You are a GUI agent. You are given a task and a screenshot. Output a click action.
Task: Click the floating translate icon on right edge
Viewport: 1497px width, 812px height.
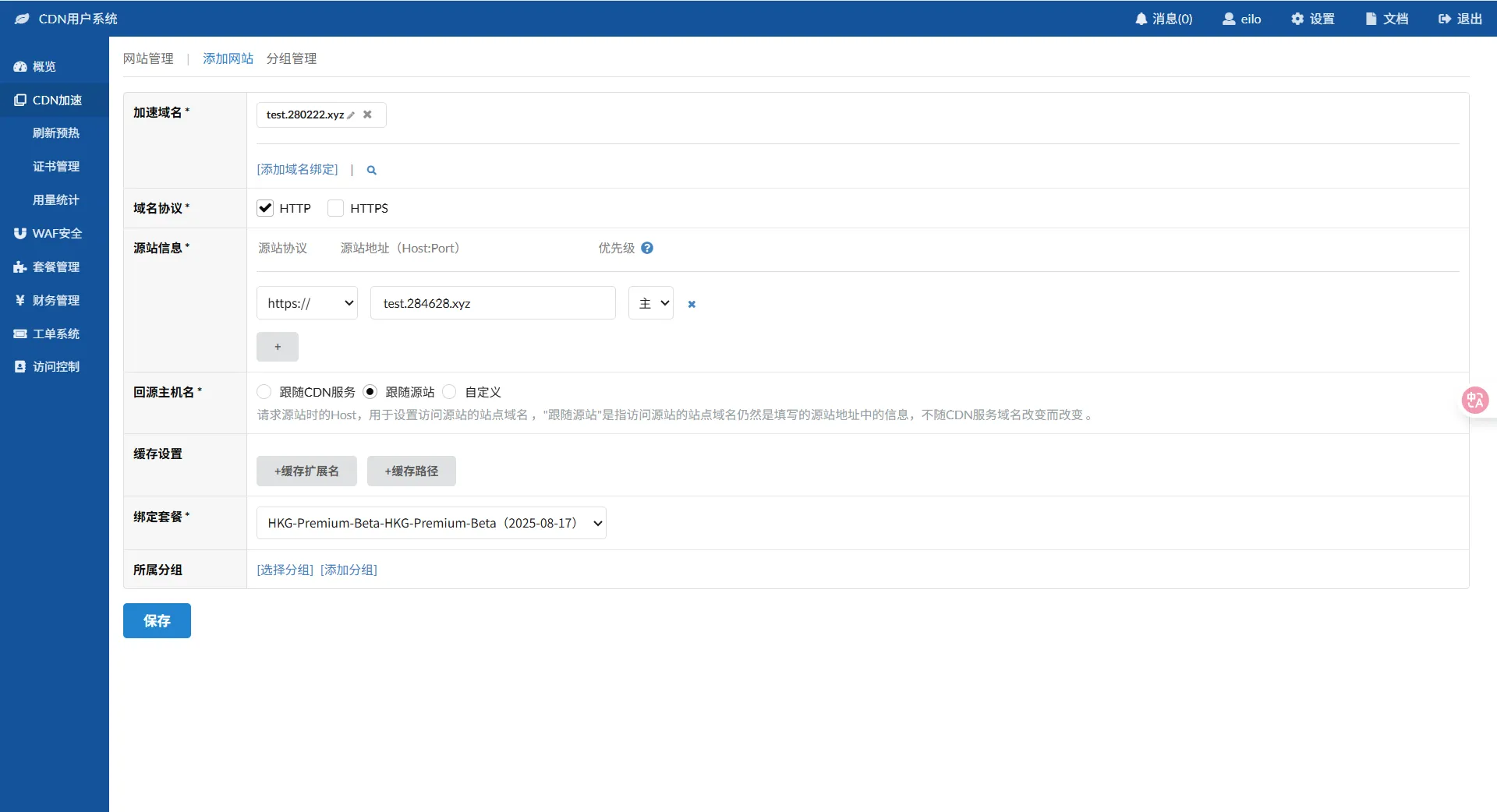pos(1474,401)
